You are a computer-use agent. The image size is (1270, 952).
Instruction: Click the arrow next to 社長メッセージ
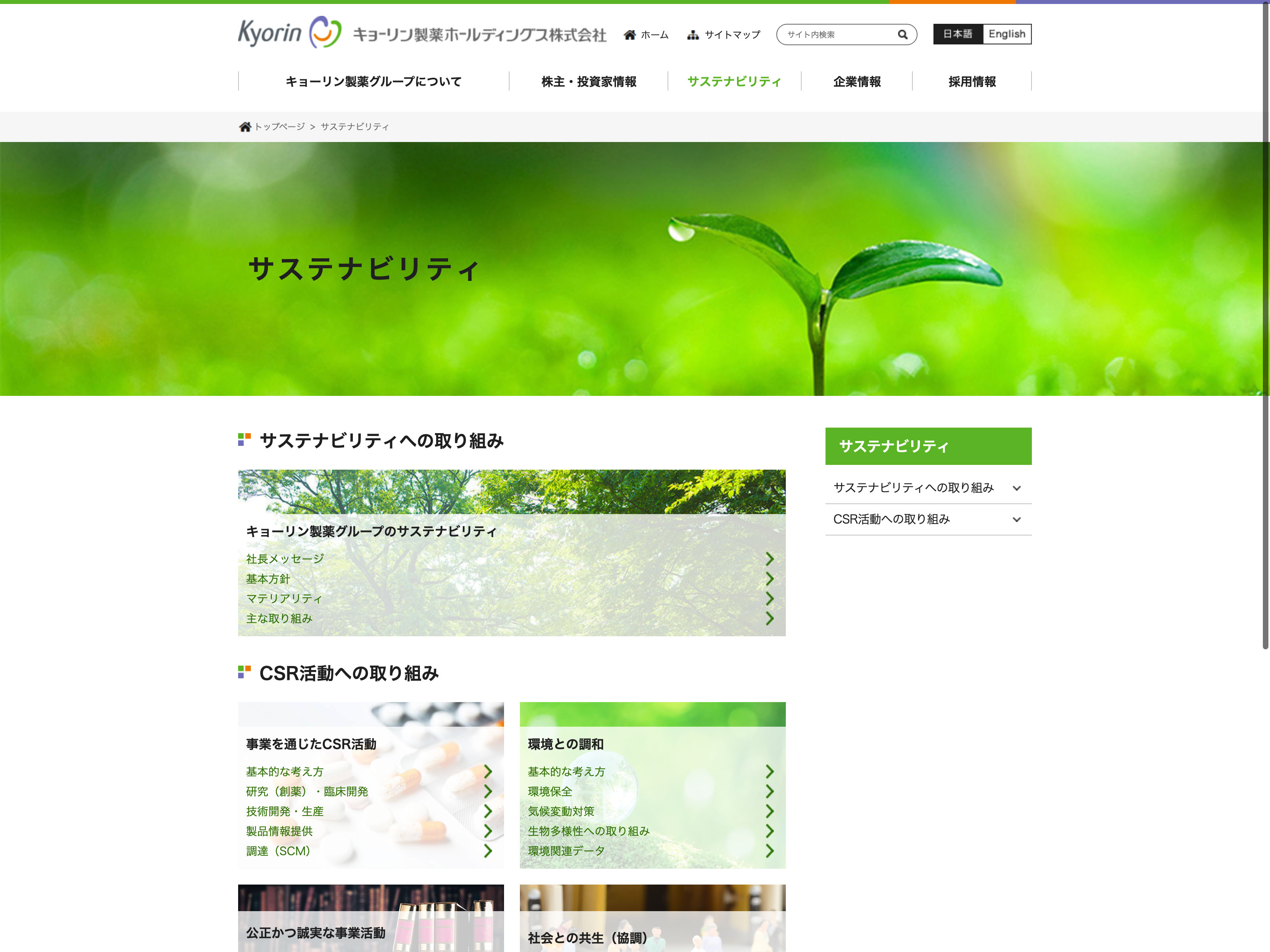point(770,559)
